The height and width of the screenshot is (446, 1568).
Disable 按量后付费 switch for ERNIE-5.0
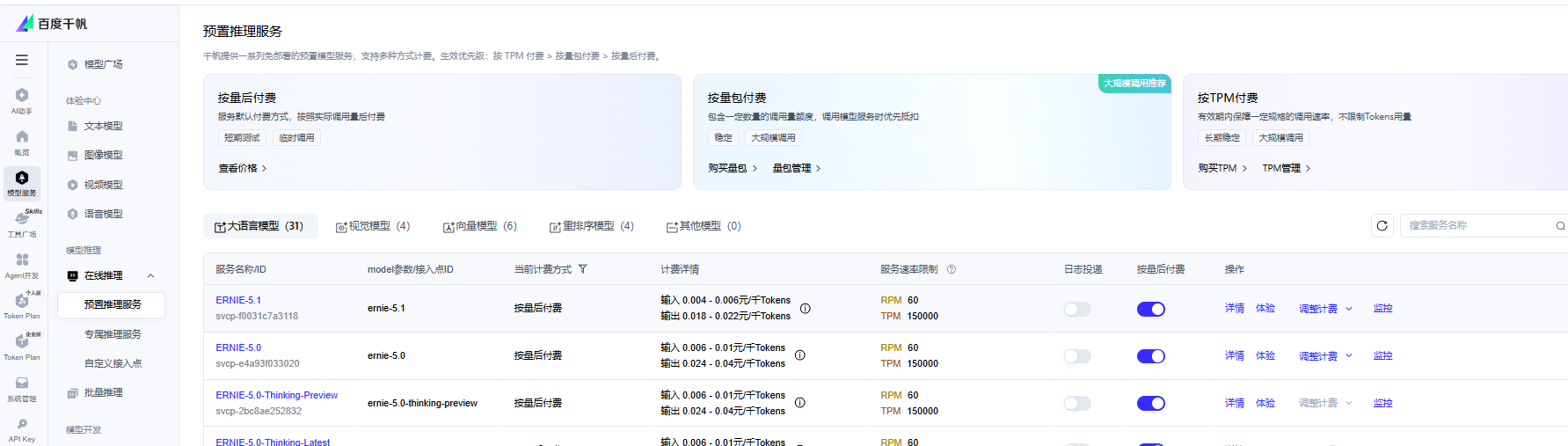(1151, 356)
